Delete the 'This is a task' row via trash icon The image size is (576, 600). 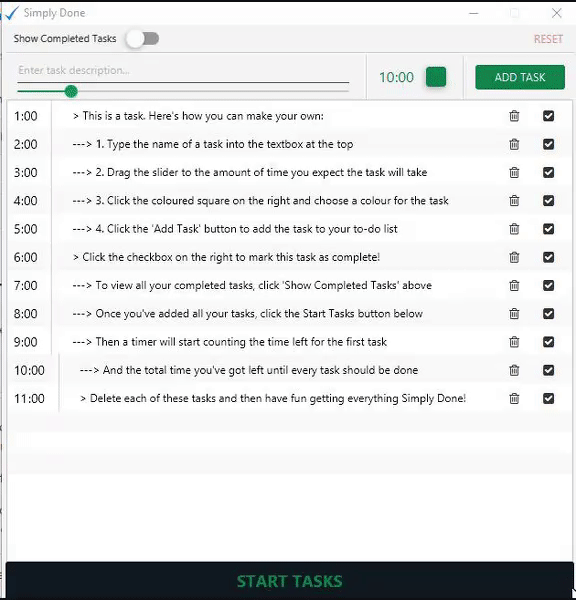pos(514,116)
